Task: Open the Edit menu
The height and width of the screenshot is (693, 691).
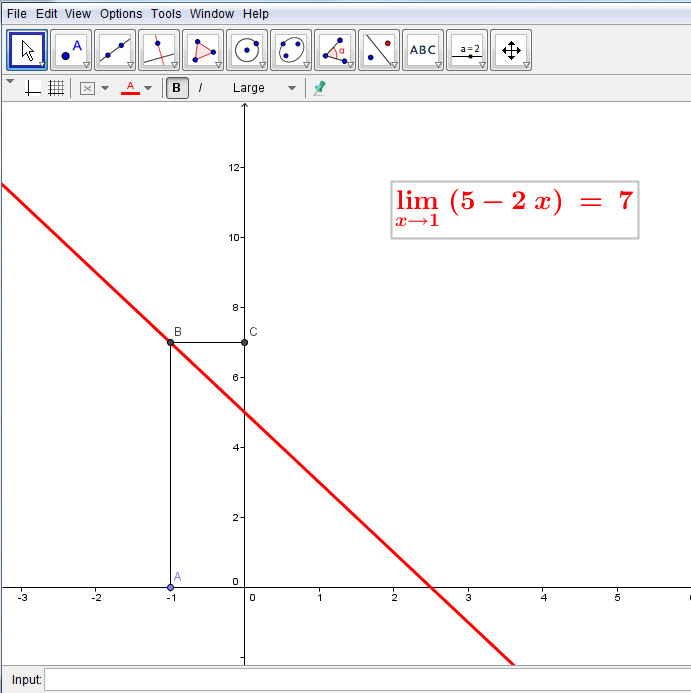Action: (46, 14)
